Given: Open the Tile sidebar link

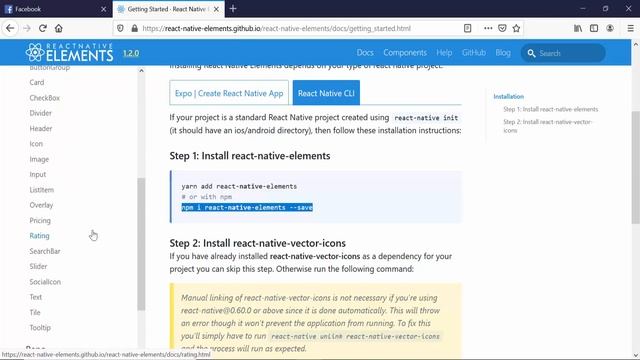Looking at the screenshot, I should (x=35, y=312).
